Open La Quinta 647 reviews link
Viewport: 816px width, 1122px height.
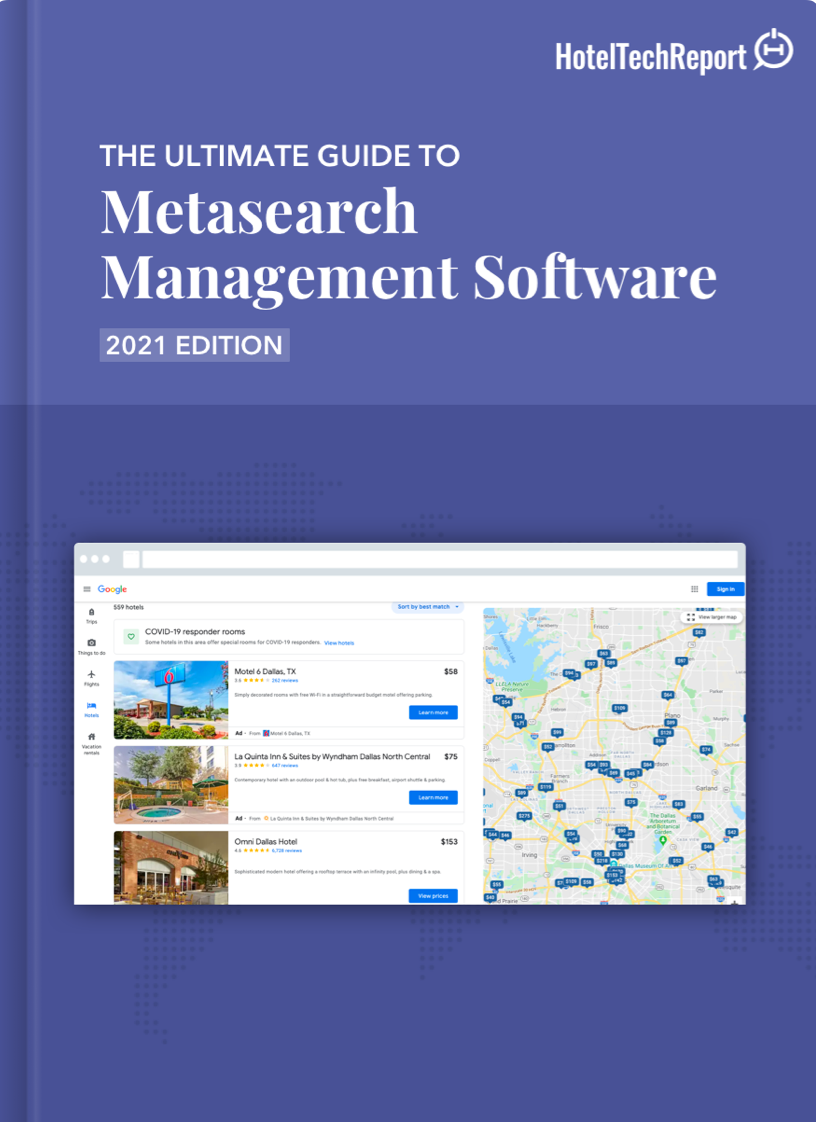285,766
